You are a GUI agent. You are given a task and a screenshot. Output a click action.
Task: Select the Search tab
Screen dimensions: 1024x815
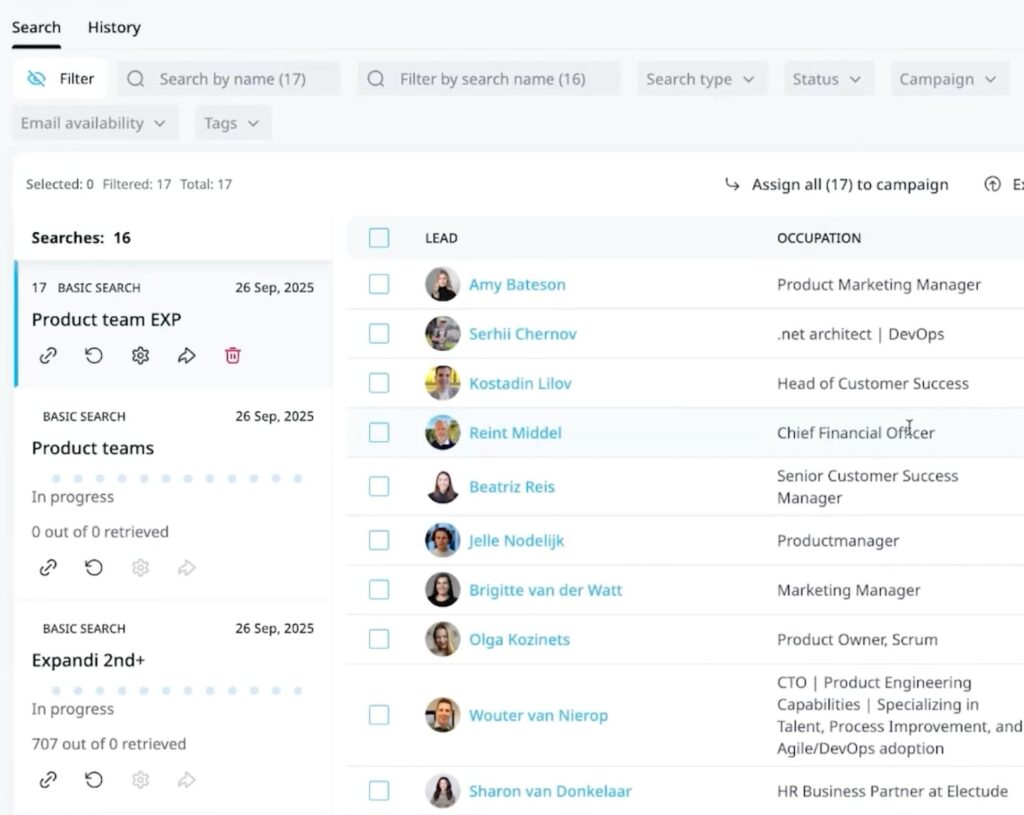[36, 27]
